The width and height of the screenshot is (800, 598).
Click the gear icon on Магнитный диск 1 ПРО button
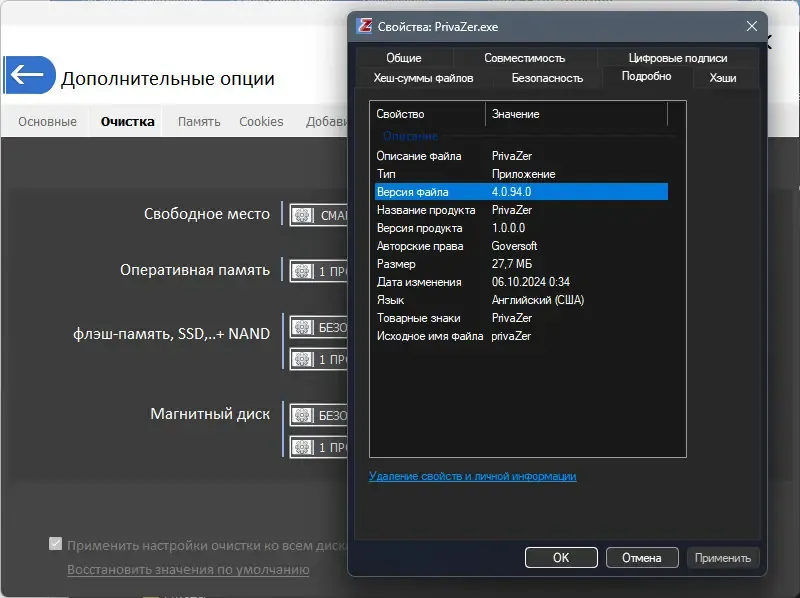tap(302, 447)
